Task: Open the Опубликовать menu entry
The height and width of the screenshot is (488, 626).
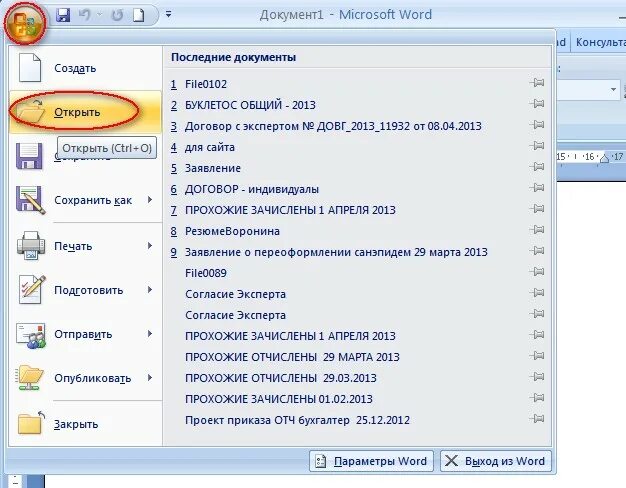Action: pyautogui.click(x=85, y=378)
